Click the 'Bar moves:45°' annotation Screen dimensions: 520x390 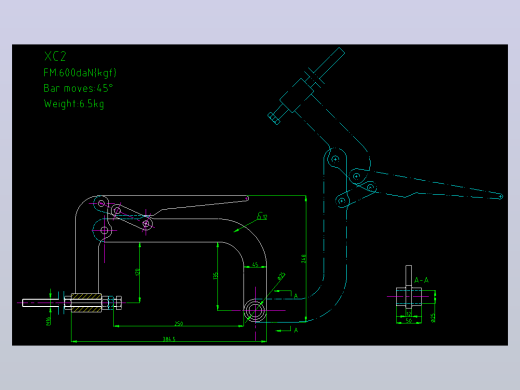78,88
